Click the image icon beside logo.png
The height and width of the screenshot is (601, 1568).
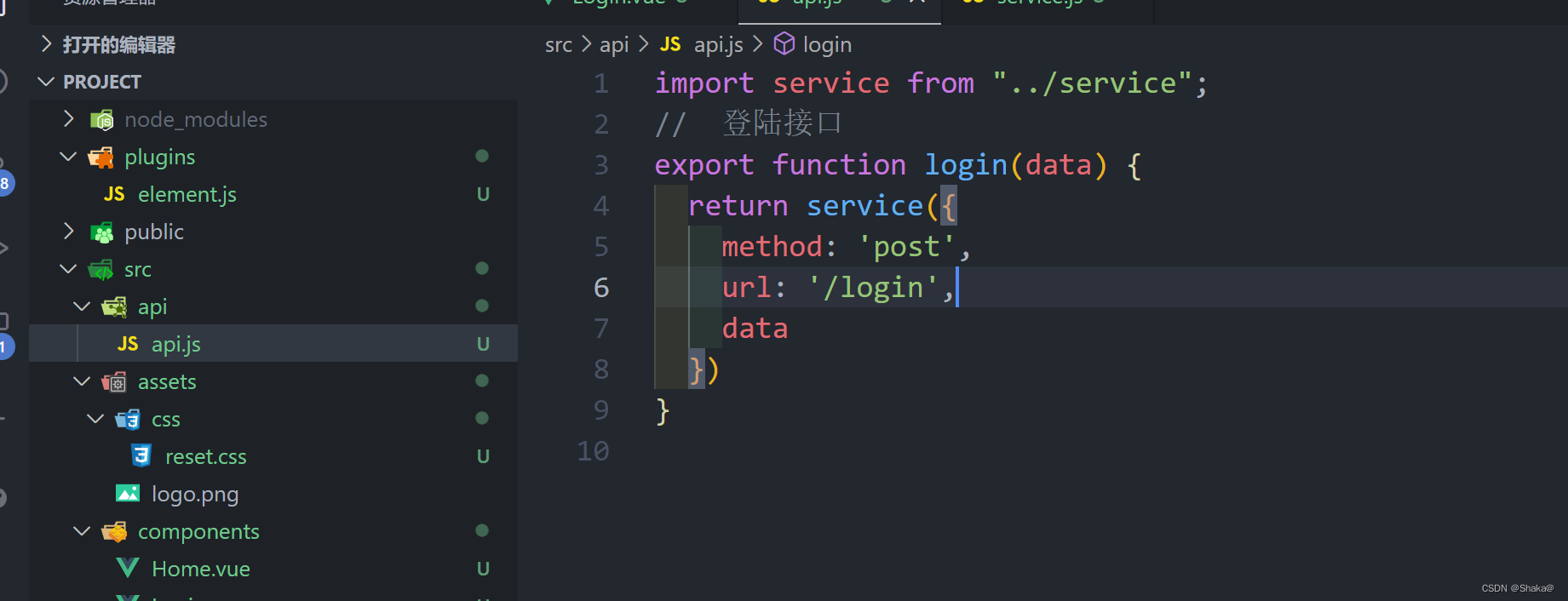[128, 494]
